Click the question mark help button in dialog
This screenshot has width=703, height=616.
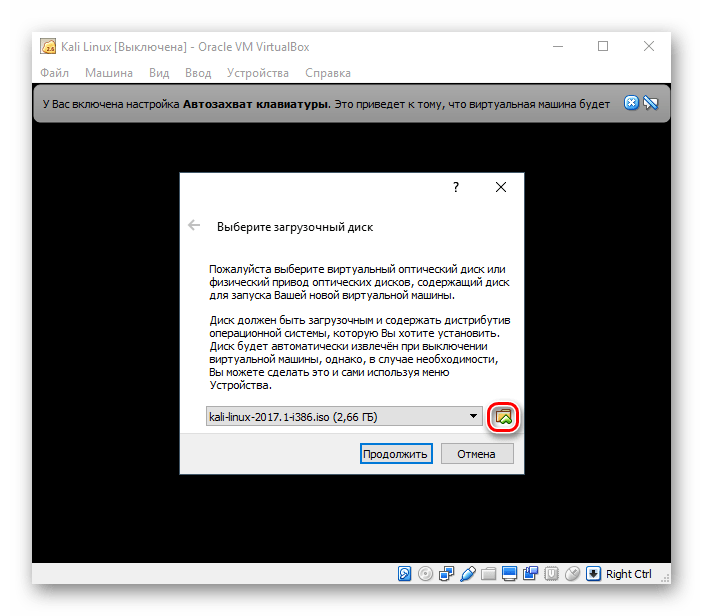coord(456,187)
